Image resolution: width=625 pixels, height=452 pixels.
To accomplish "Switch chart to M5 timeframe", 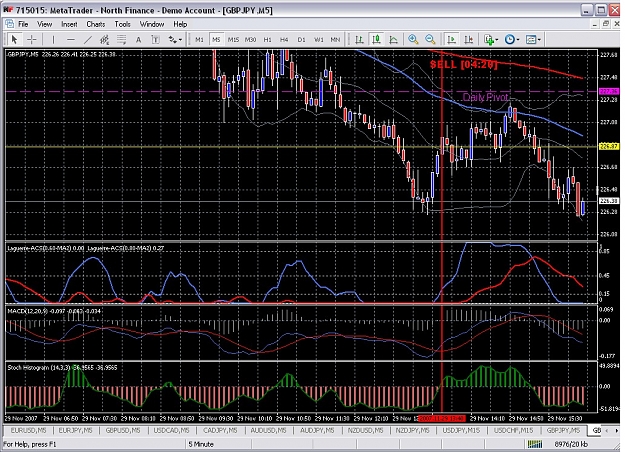I will click(x=216, y=39).
